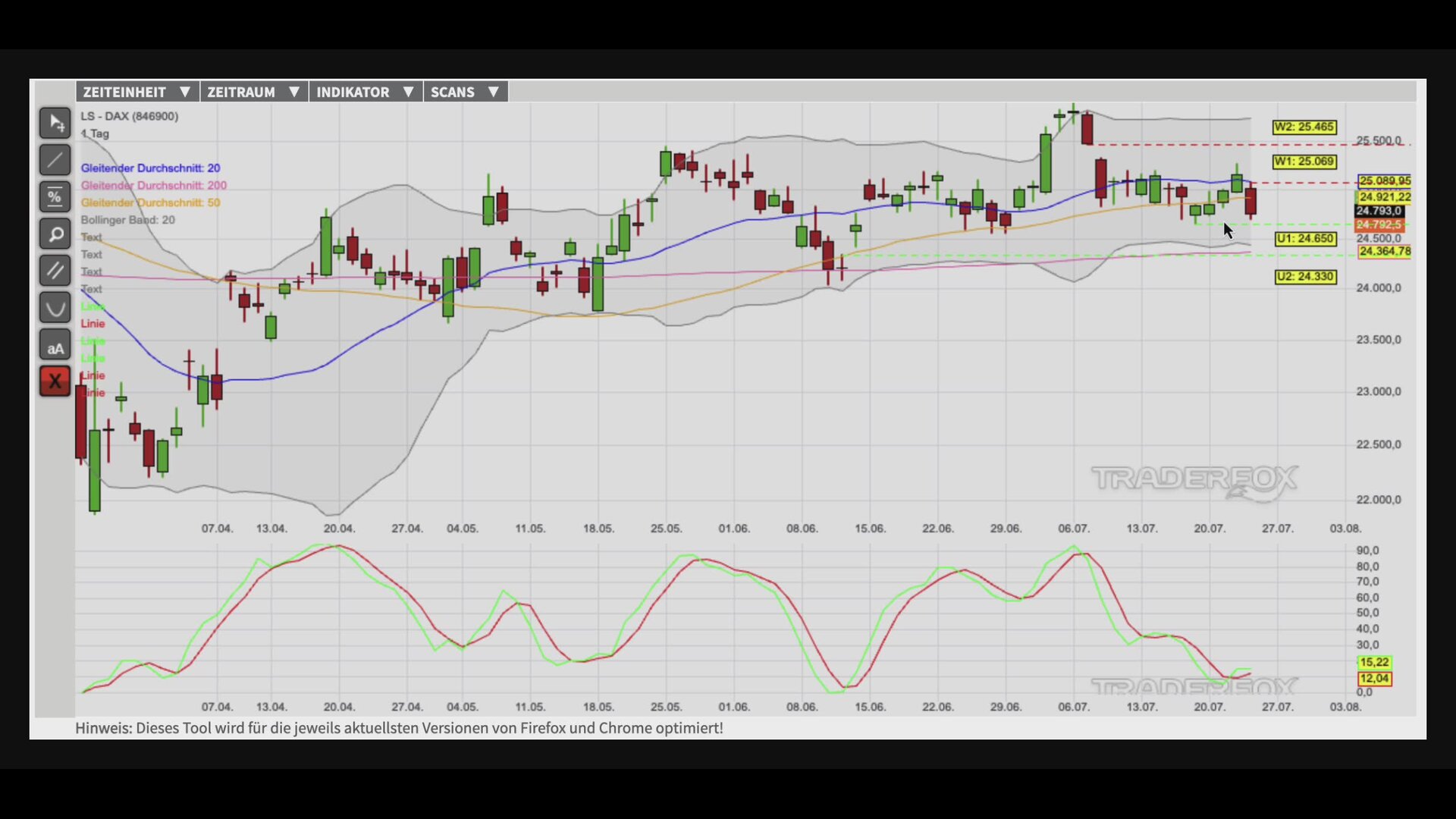
Task: Toggle Gleitender Durchschnitt: 20 legend entry
Action: [x=150, y=168]
